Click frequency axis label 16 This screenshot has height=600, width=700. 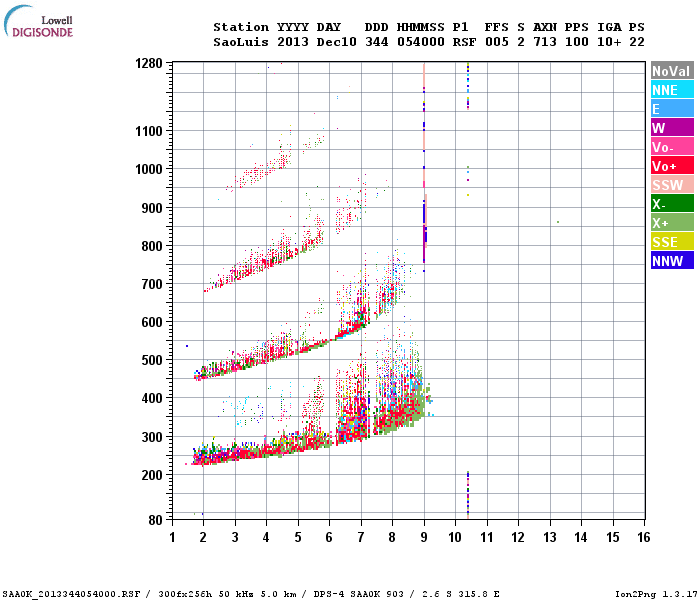(643, 537)
